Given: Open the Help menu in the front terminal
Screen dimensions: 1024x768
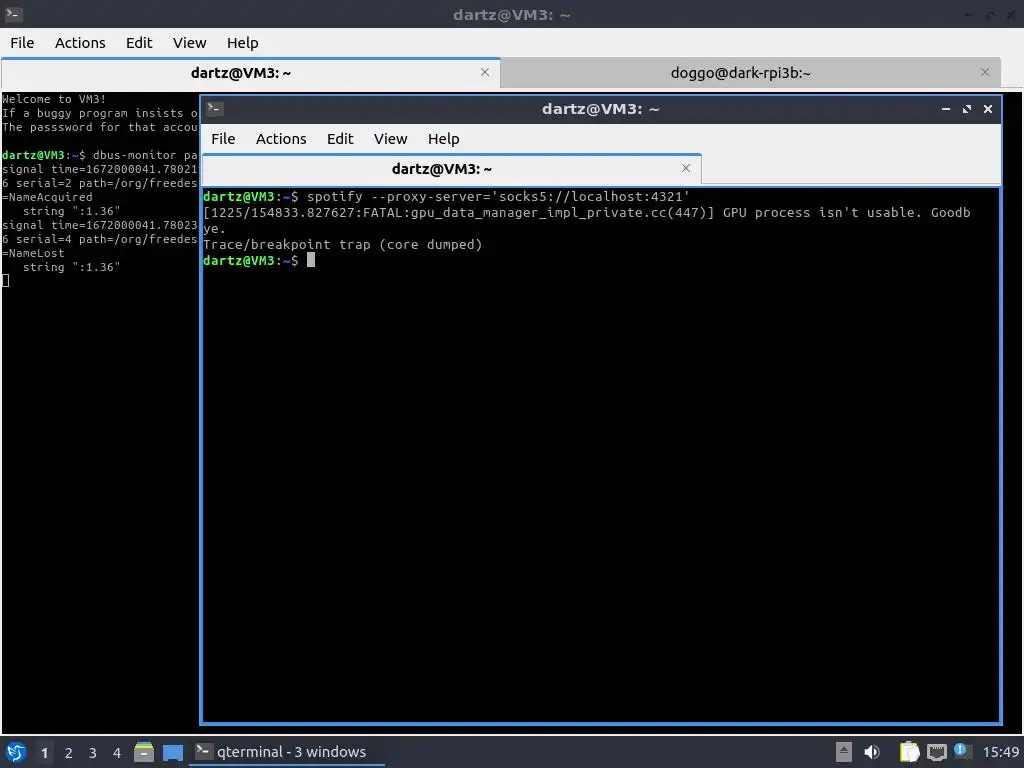Looking at the screenshot, I should pyautogui.click(x=443, y=139).
